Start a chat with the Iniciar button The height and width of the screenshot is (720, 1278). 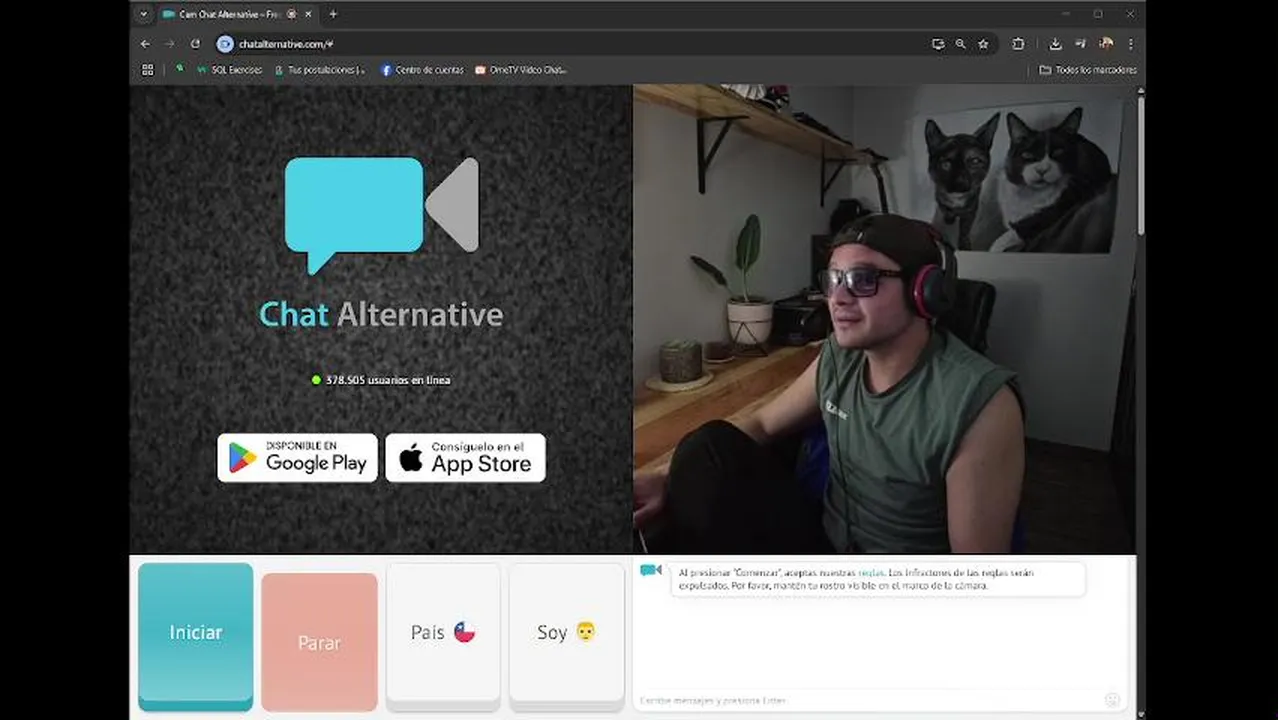195,636
